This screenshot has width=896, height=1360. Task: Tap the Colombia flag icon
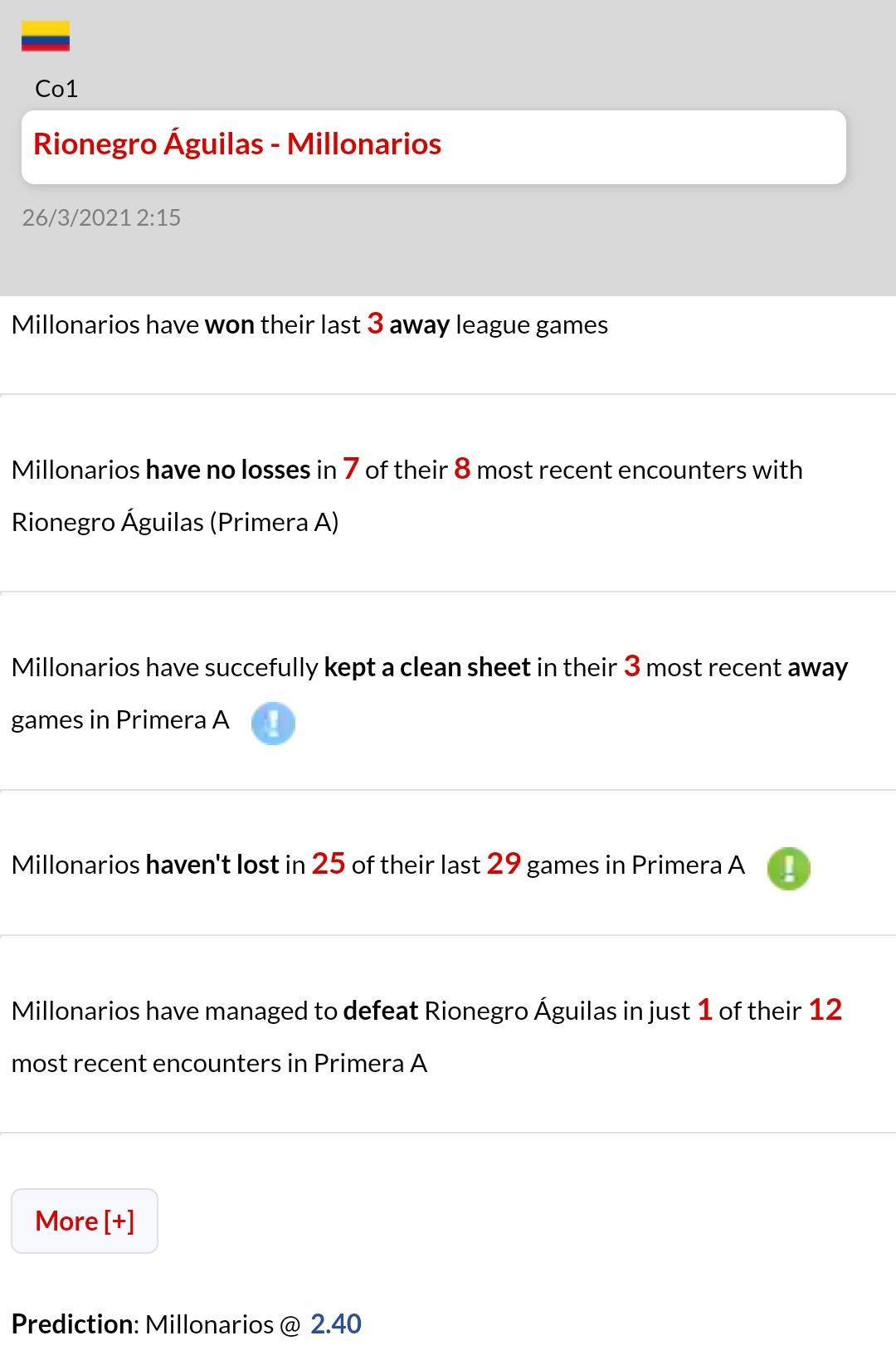[x=46, y=37]
